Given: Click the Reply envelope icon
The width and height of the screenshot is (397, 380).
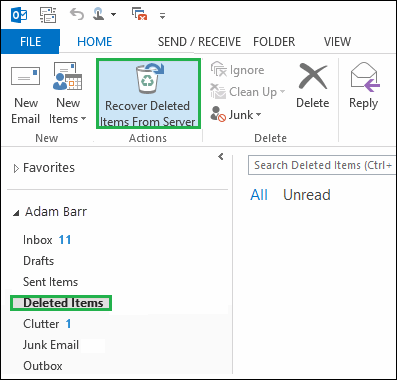Looking at the screenshot, I should (x=365, y=77).
